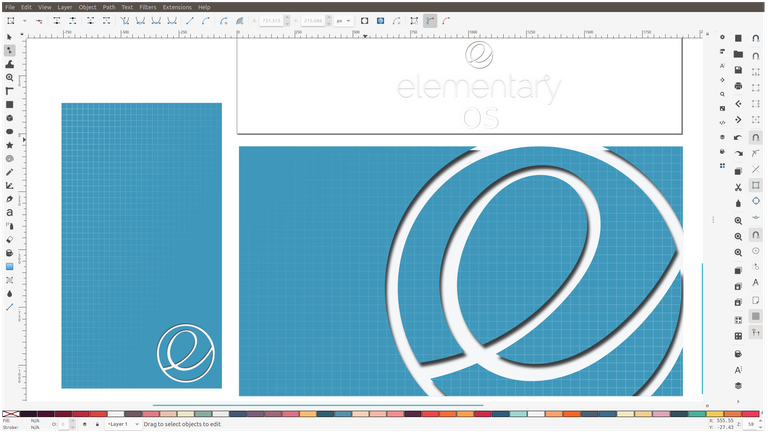This screenshot has width=768, height=434.
Task: Click the small logo on portrait canvas
Action: coord(186,352)
